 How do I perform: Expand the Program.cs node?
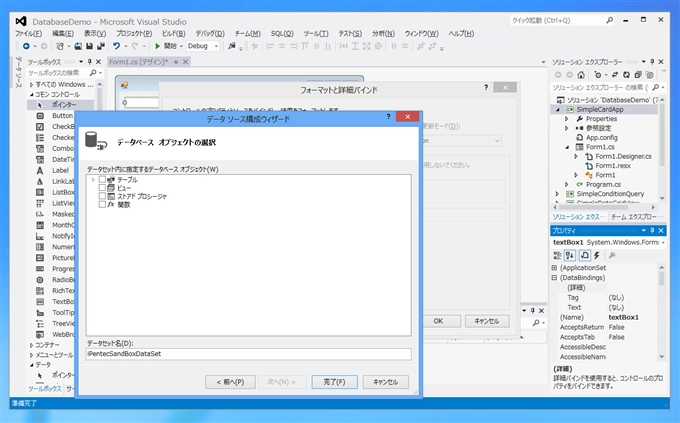tap(566, 184)
